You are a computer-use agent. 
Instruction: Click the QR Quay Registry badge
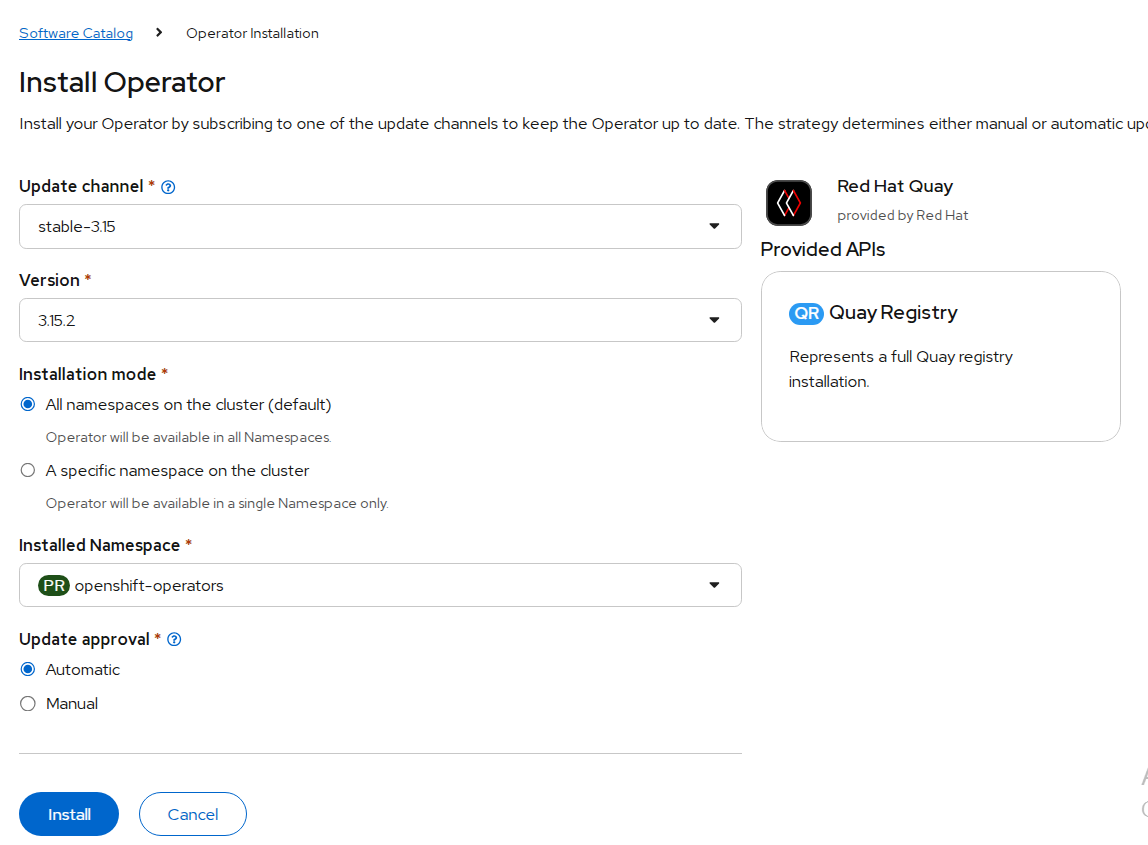pos(805,314)
